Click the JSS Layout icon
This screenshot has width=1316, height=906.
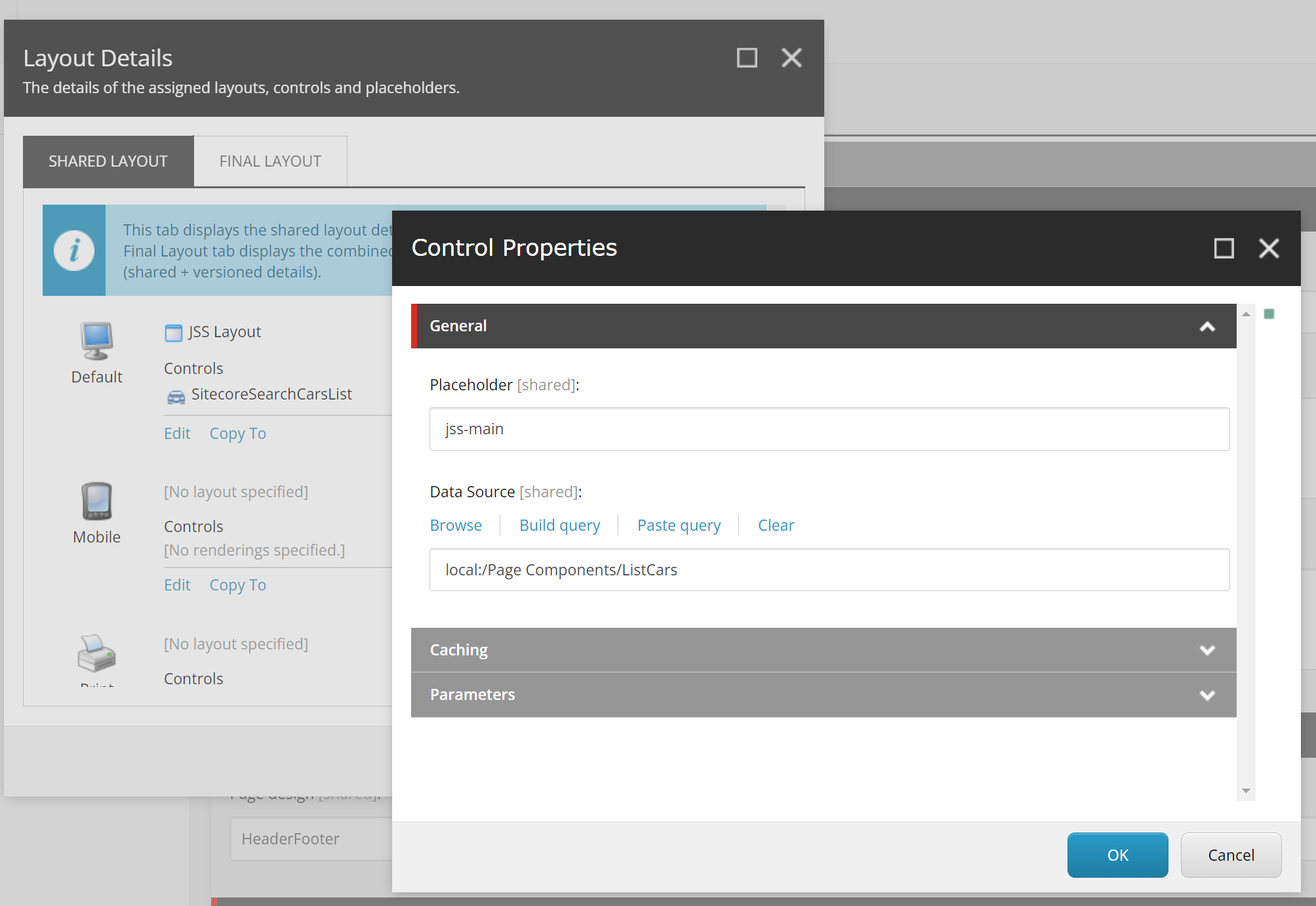pos(173,333)
